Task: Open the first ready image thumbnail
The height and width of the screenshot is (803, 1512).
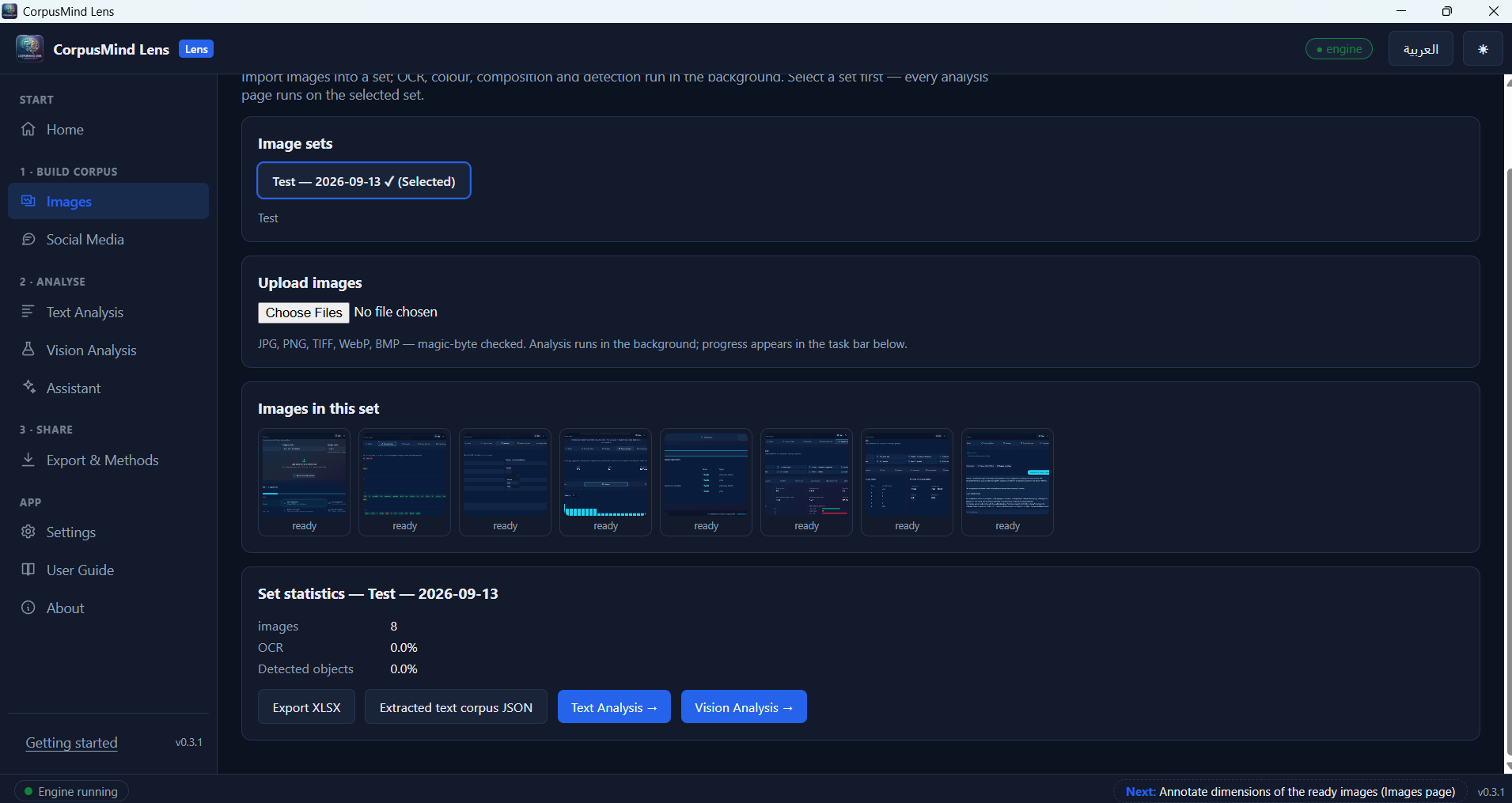Action: [304, 482]
